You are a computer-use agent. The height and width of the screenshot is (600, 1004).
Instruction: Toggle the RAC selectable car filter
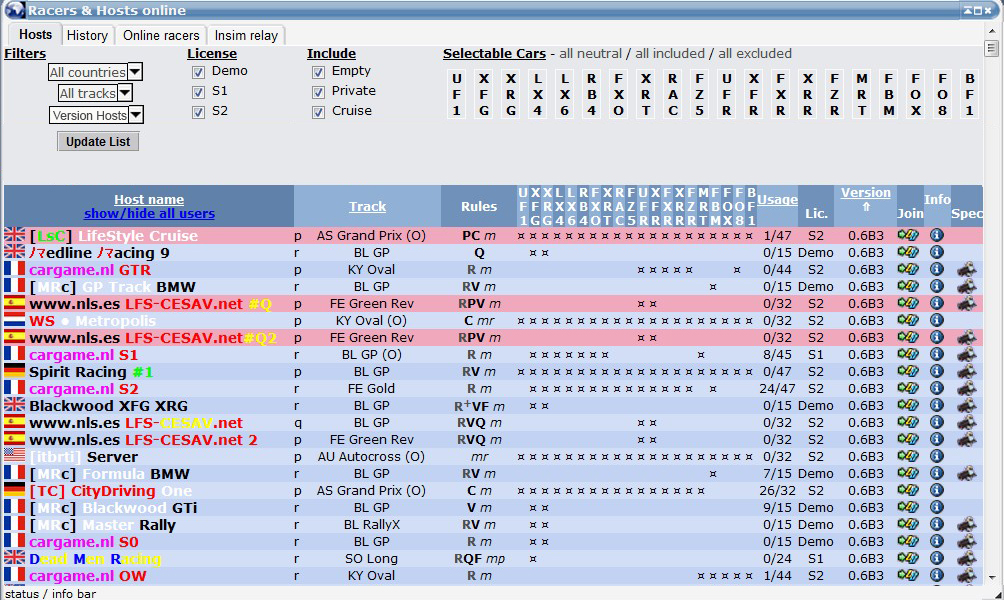point(672,94)
